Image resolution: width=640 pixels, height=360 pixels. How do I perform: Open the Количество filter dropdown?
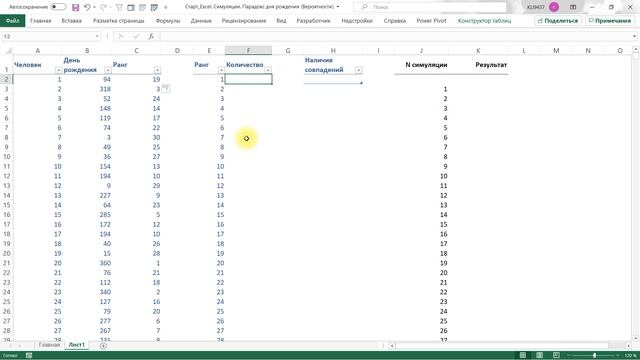(x=268, y=70)
